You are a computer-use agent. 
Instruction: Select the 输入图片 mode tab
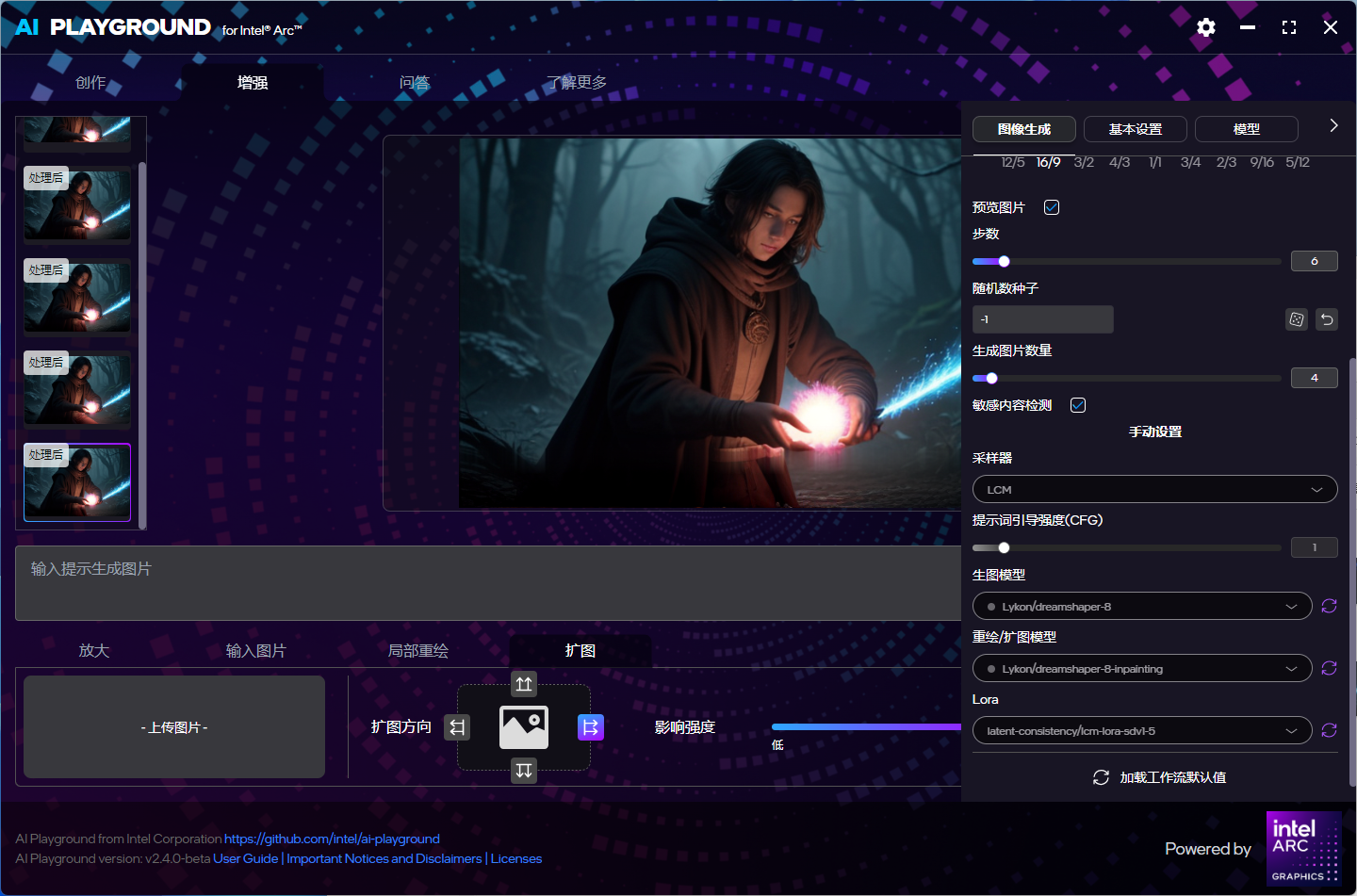click(x=256, y=651)
